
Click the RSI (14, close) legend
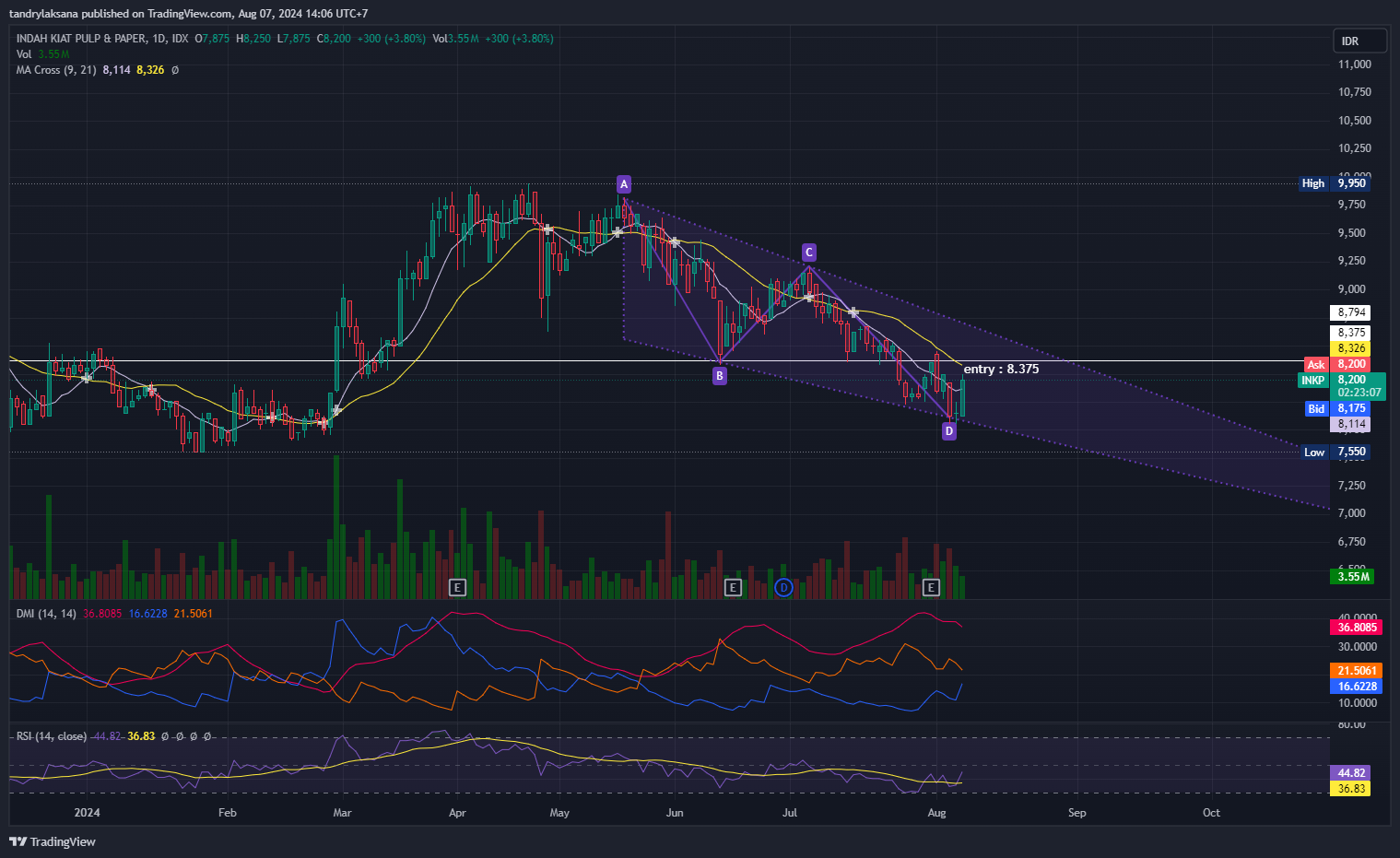point(52,736)
